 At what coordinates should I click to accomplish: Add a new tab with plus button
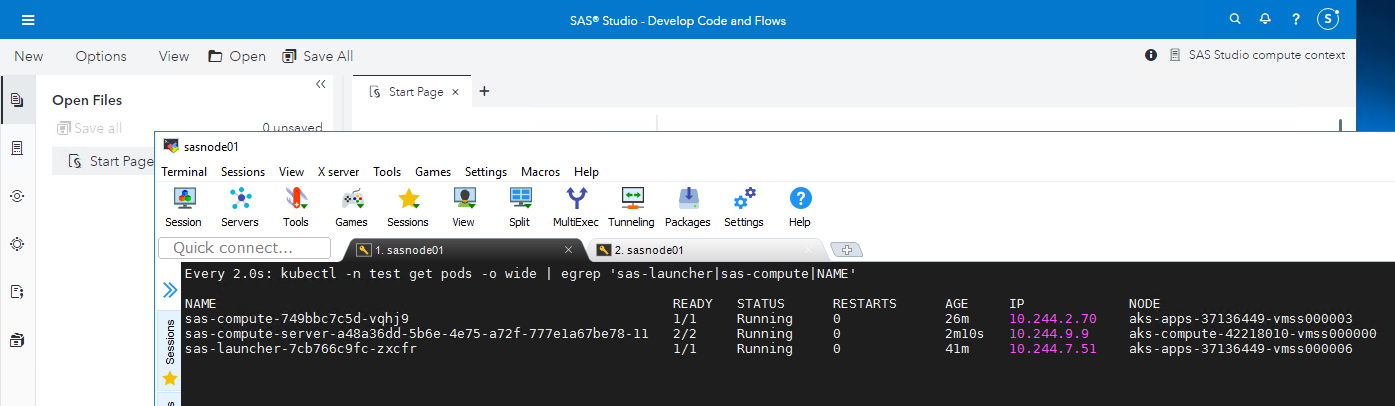485,91
